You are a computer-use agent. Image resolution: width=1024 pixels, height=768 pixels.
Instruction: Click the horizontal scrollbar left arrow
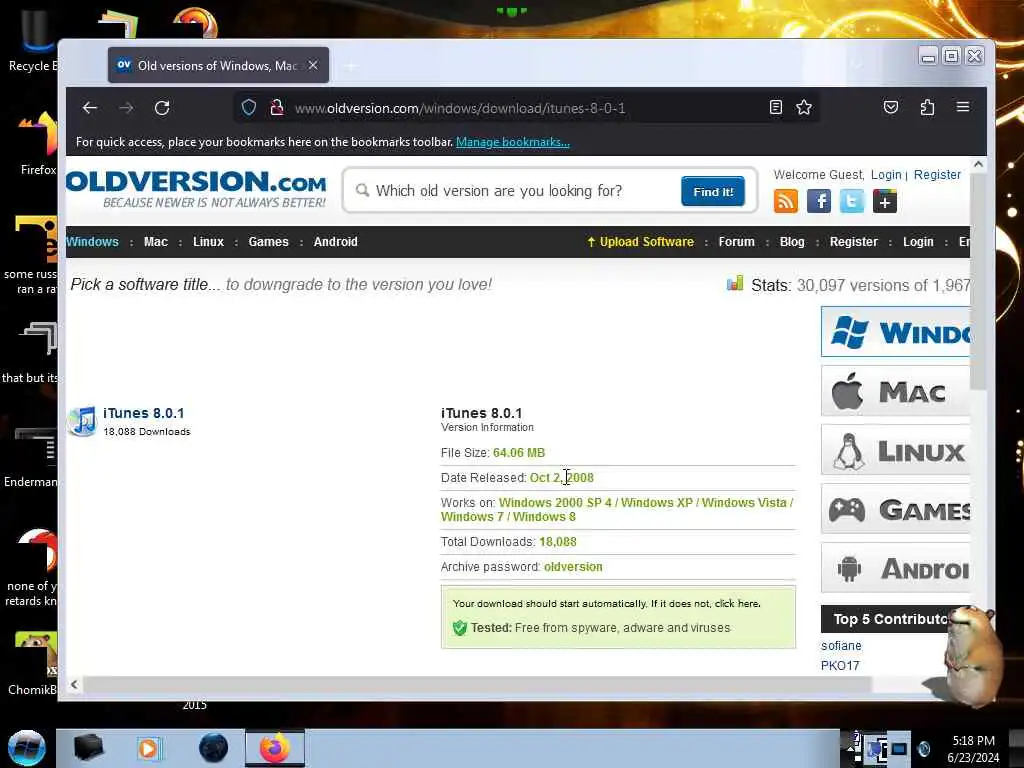point(74,684)
